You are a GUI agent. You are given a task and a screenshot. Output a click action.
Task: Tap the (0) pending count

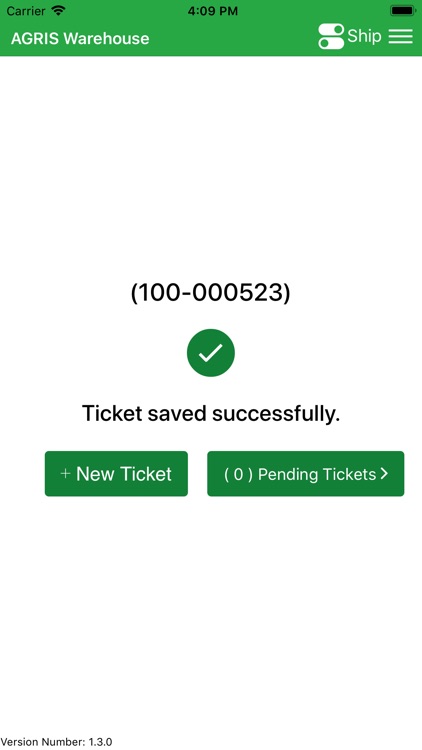click(238, 474)
